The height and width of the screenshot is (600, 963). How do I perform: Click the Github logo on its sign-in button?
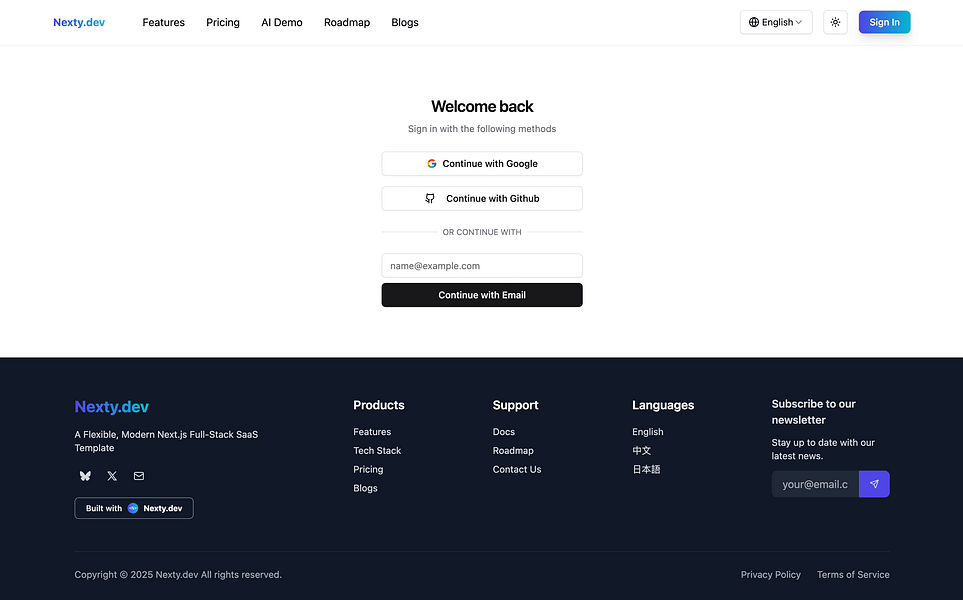(x=429, y=198)
